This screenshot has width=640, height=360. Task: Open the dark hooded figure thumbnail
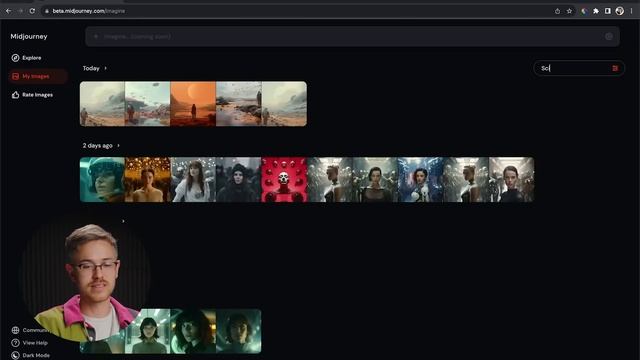coord(238,180)
